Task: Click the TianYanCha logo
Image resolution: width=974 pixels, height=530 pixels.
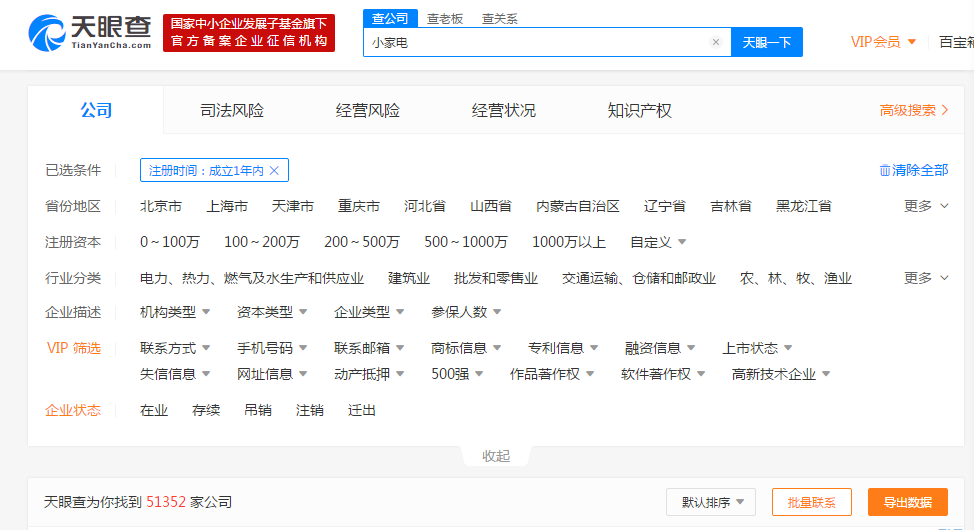Action: [x=90, y=33]
